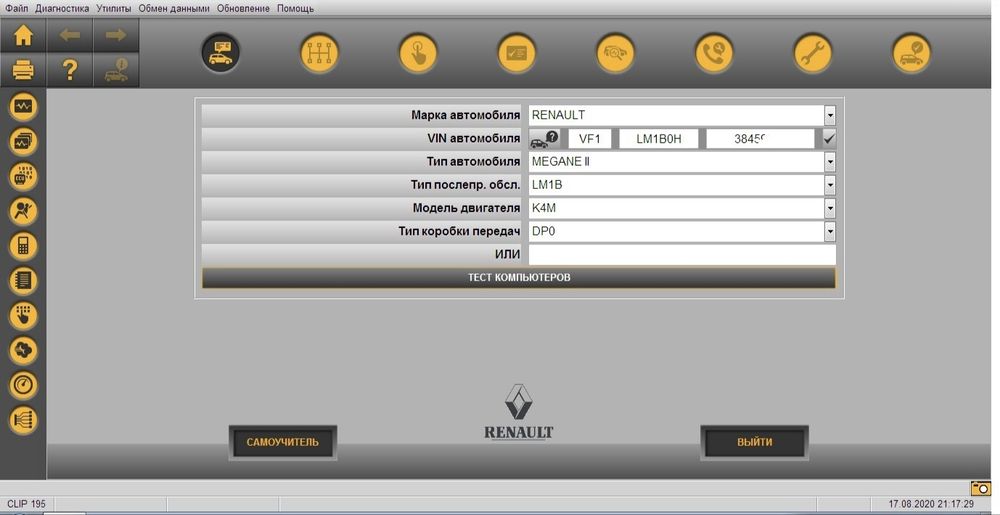Click the camera screenshot icon in status bar

click(x=980, y=489)
